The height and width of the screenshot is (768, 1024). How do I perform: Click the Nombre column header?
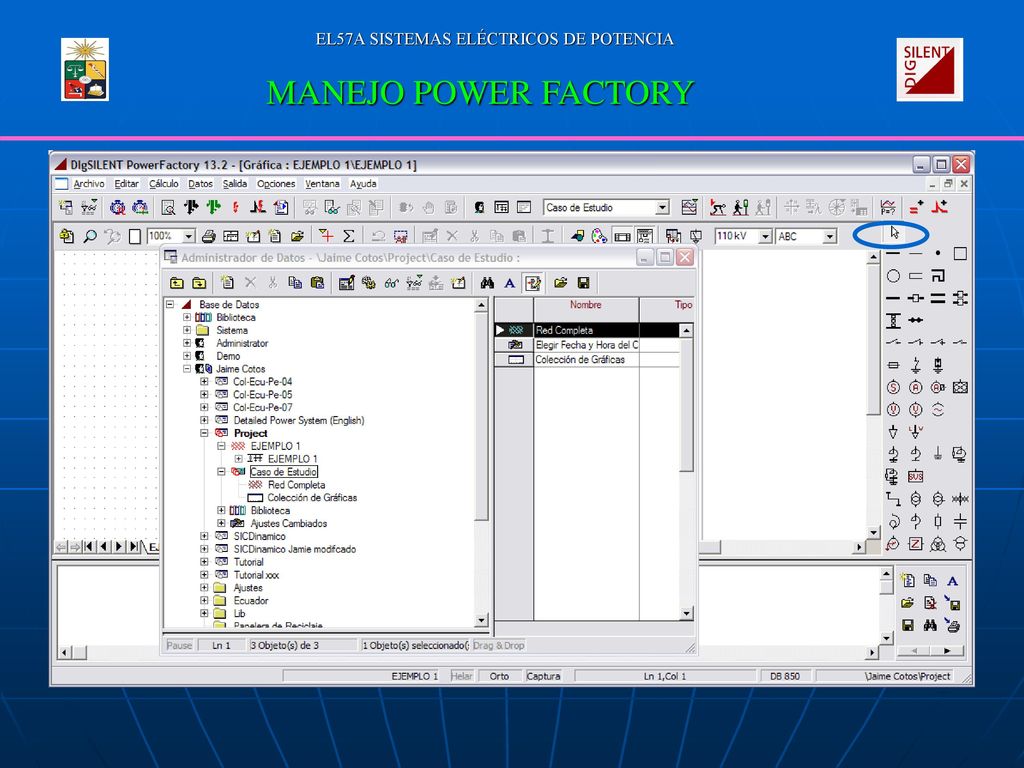pyautogui.click(x=586, y=305)
